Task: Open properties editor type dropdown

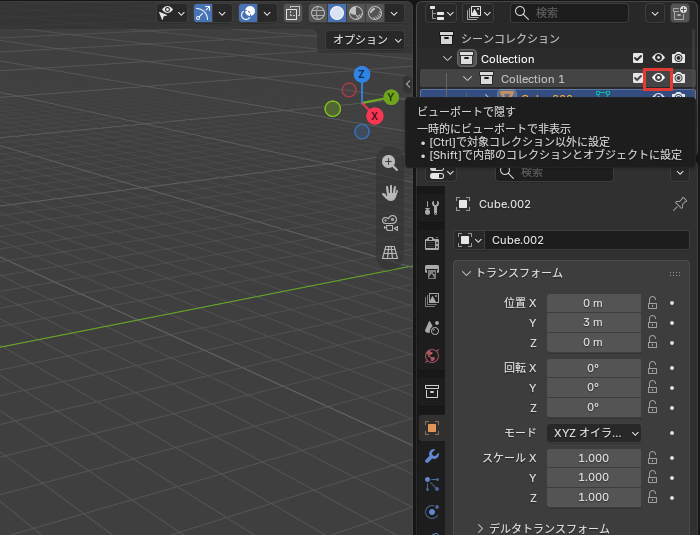Action: pos(441,172)
